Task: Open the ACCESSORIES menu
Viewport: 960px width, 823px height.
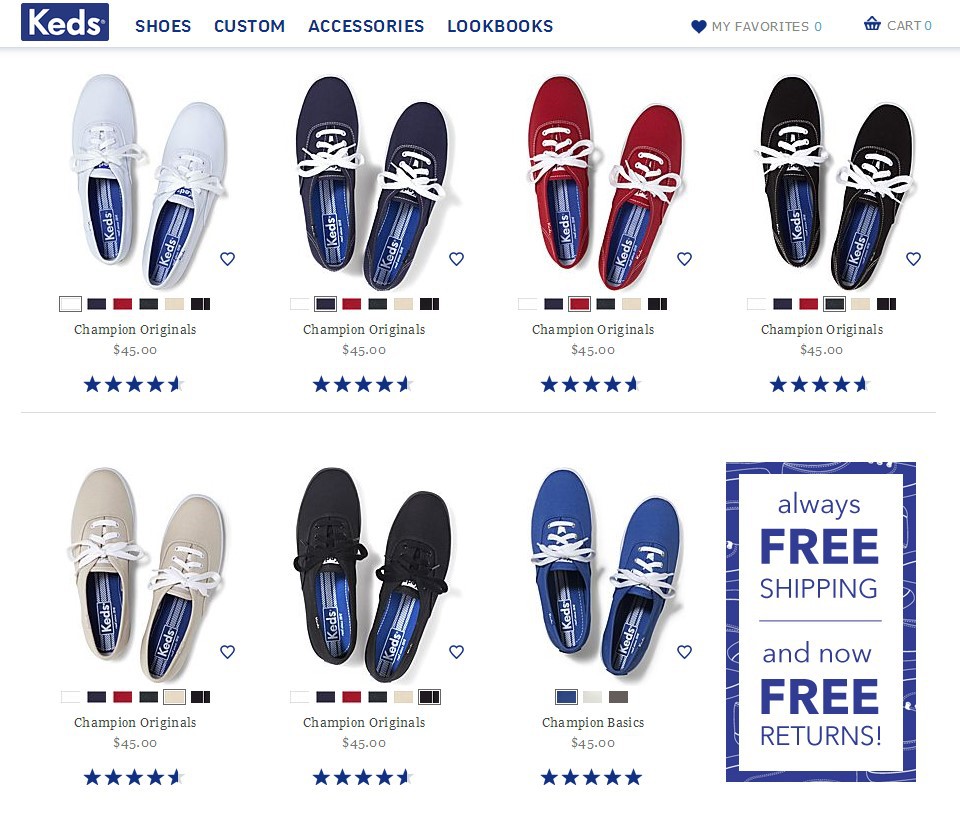Action: [366, 26]
